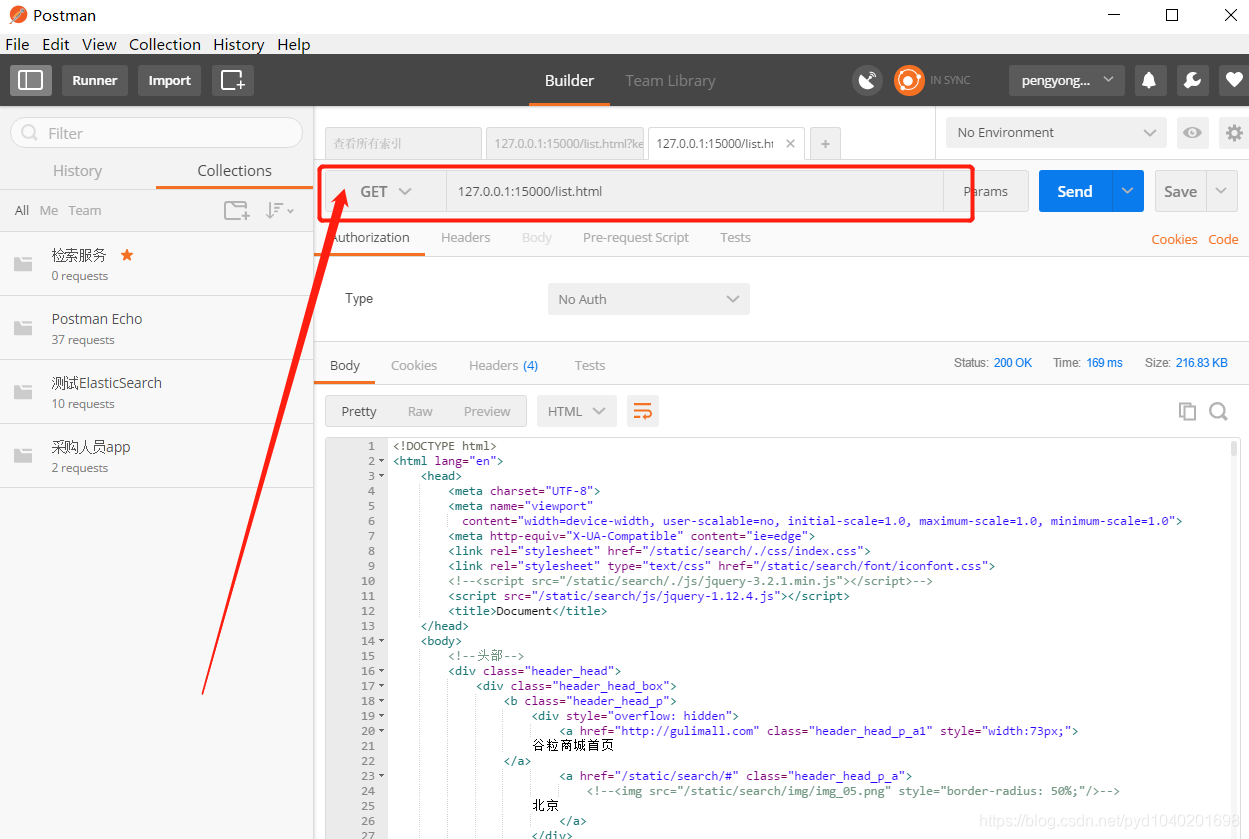Screen dimensions: 1249x839
Task: Open the View menu
Action: [x=99, y=44]
